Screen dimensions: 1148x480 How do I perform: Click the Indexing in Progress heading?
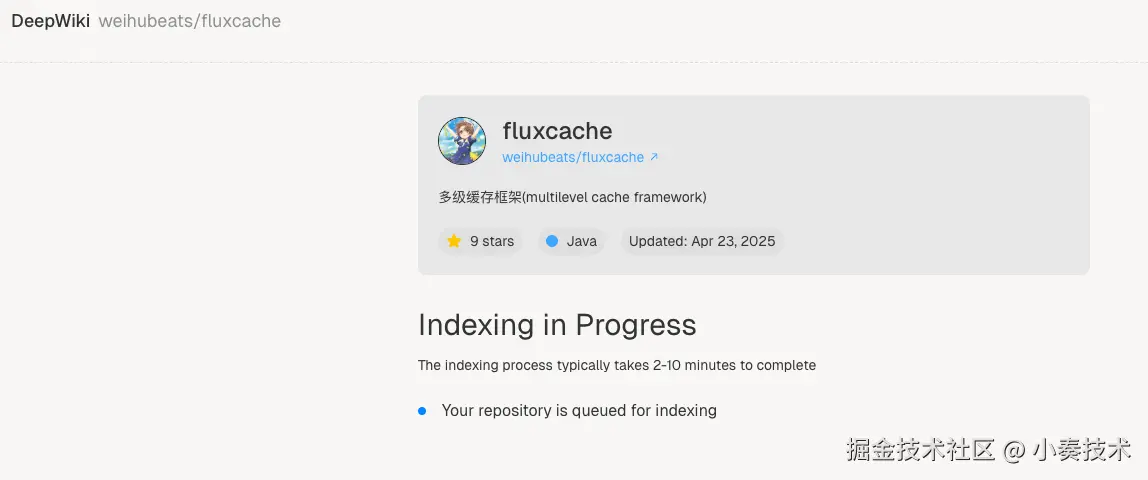557,325
